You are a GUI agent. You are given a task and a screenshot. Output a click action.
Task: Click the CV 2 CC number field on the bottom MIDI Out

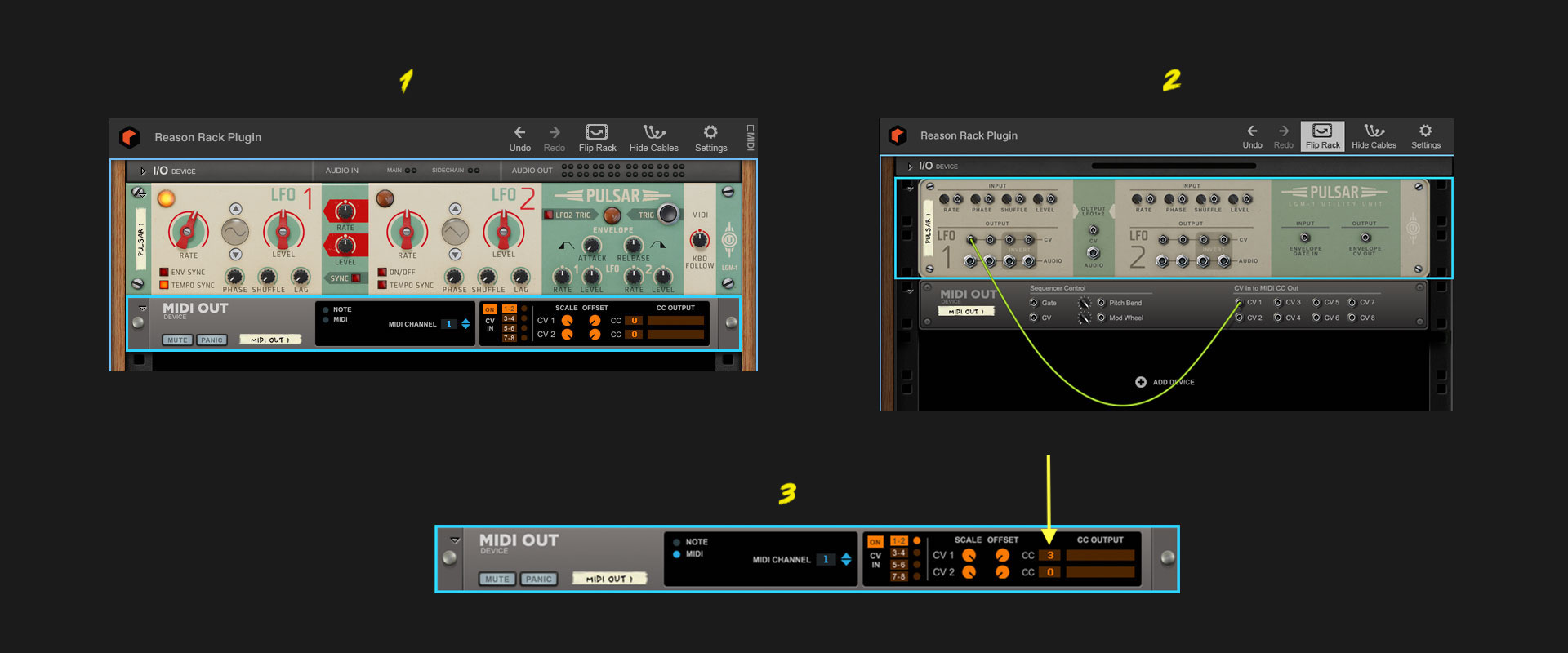[1049, 572]
